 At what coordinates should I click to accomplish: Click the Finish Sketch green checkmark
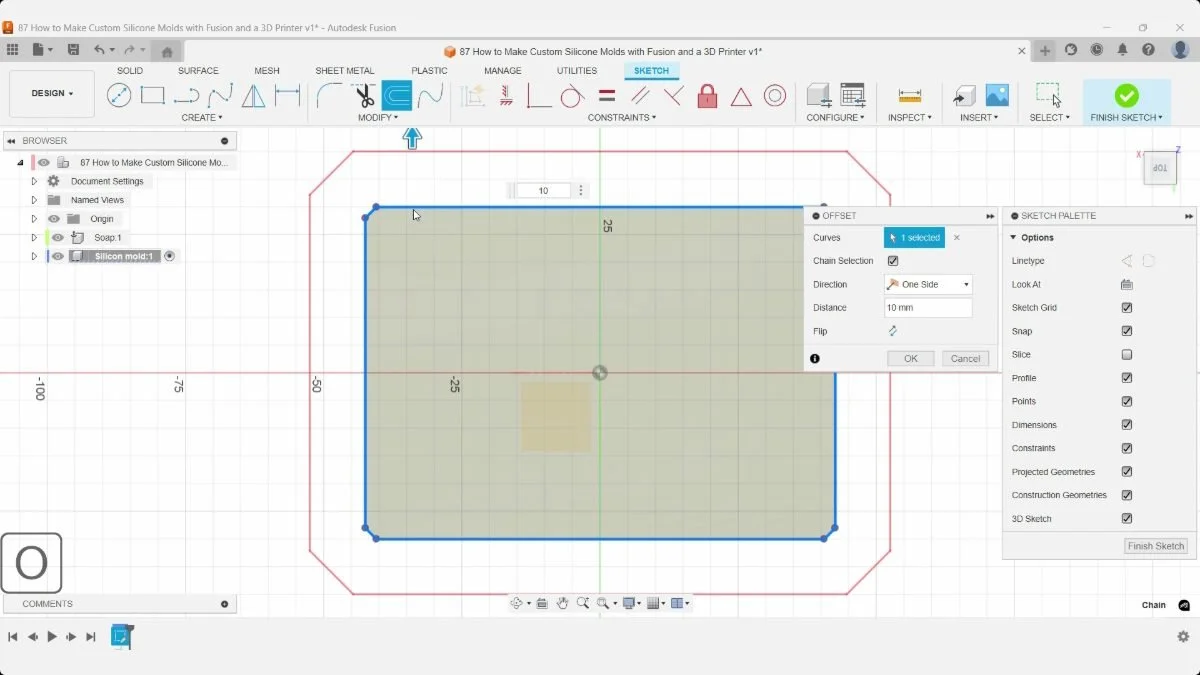point(1127,96)
